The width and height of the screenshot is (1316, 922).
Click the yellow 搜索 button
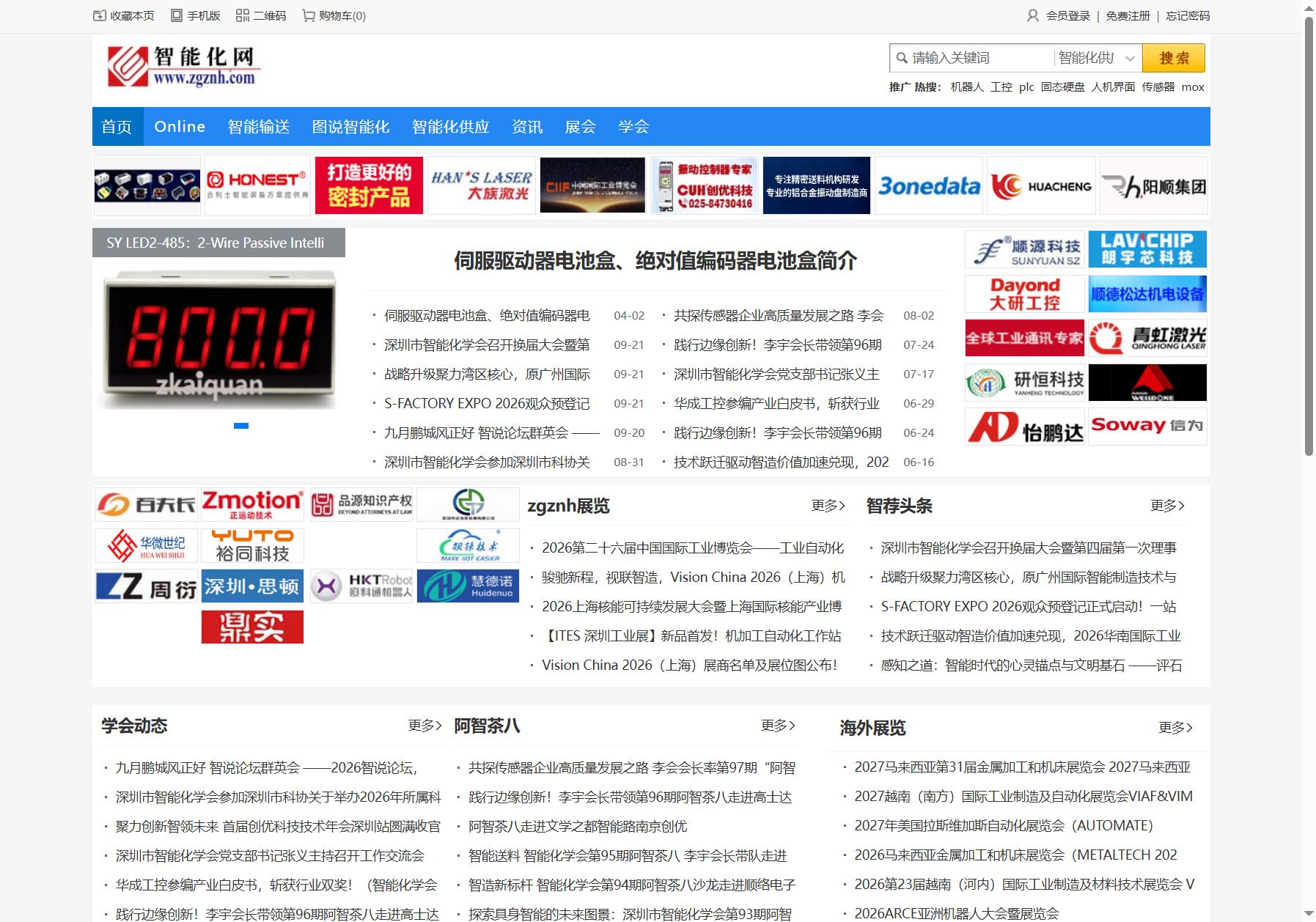pyautogui.click(x=1174, y=58)
